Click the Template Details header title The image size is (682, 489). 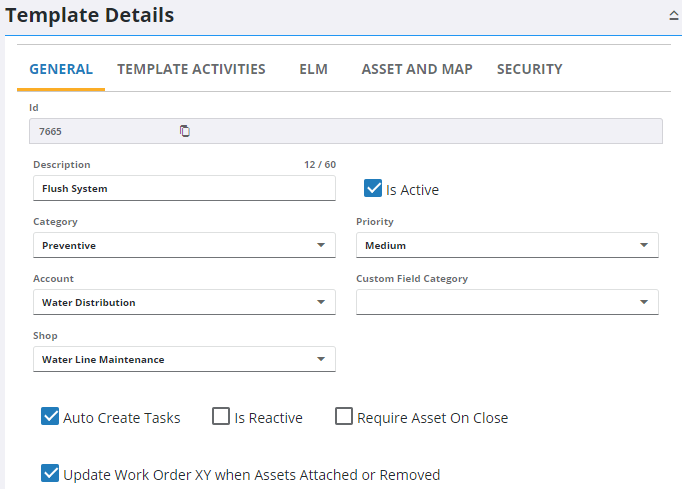[x=90, y=15]
